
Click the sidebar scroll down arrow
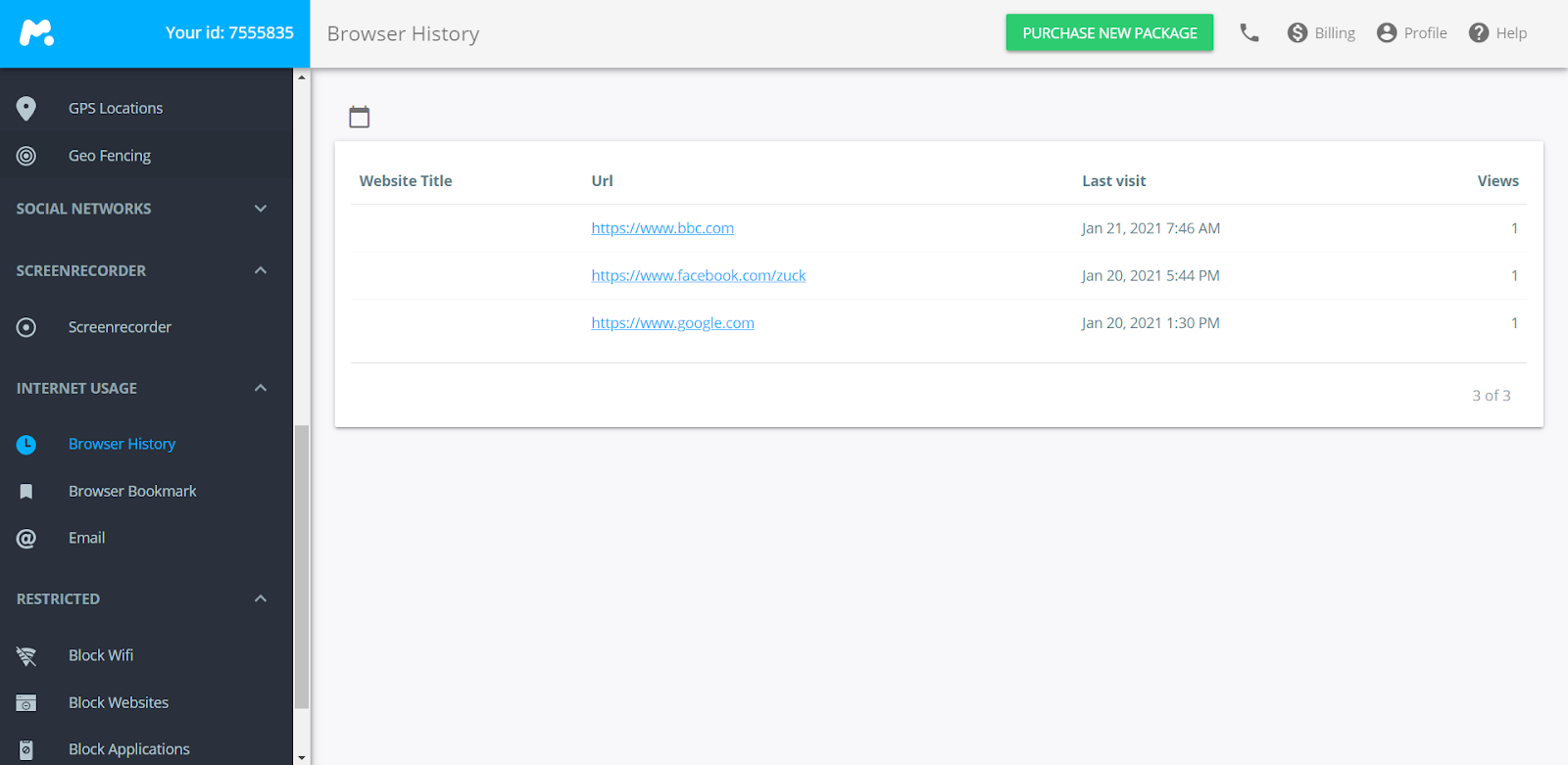pyautogui.click(x=302, y=757)
